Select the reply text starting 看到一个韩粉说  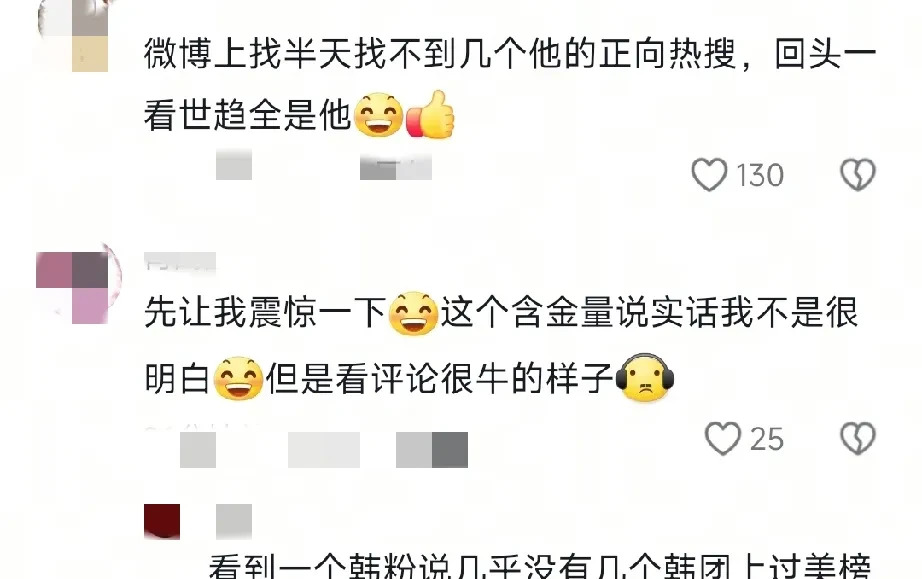(x=539, y=565)
